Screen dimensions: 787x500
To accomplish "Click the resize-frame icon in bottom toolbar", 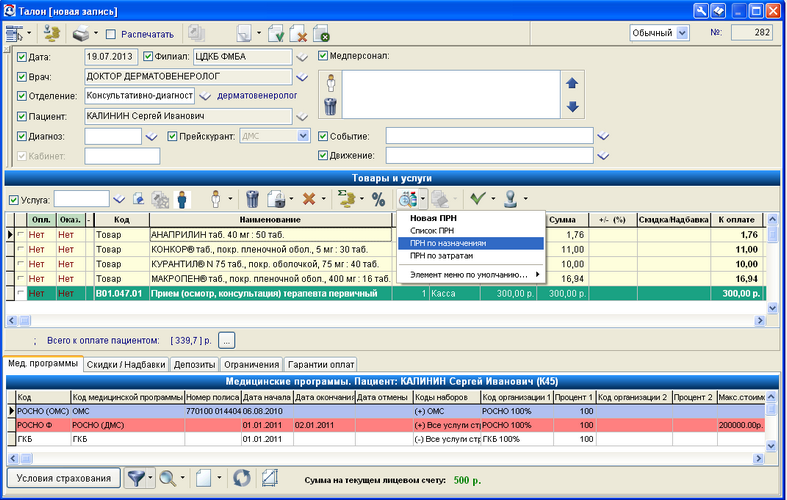I will point(270,478).
